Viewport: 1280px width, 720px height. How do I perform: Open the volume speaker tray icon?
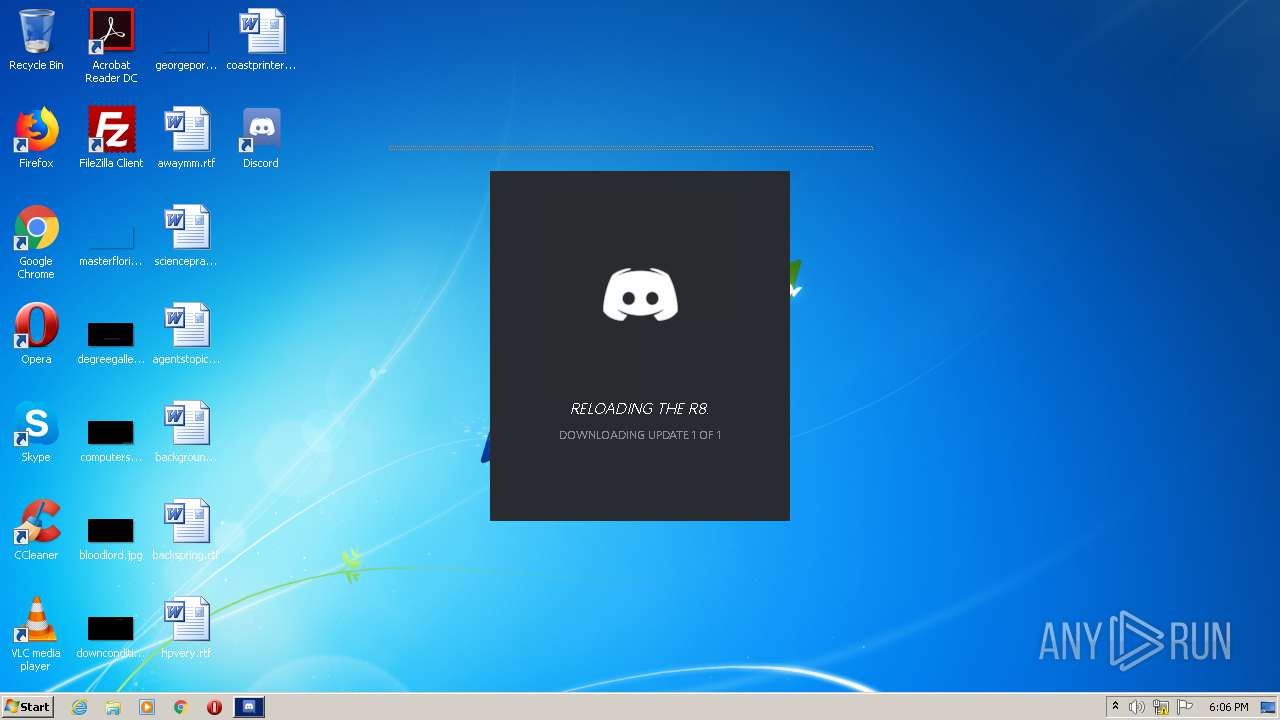click(1137, 707)
